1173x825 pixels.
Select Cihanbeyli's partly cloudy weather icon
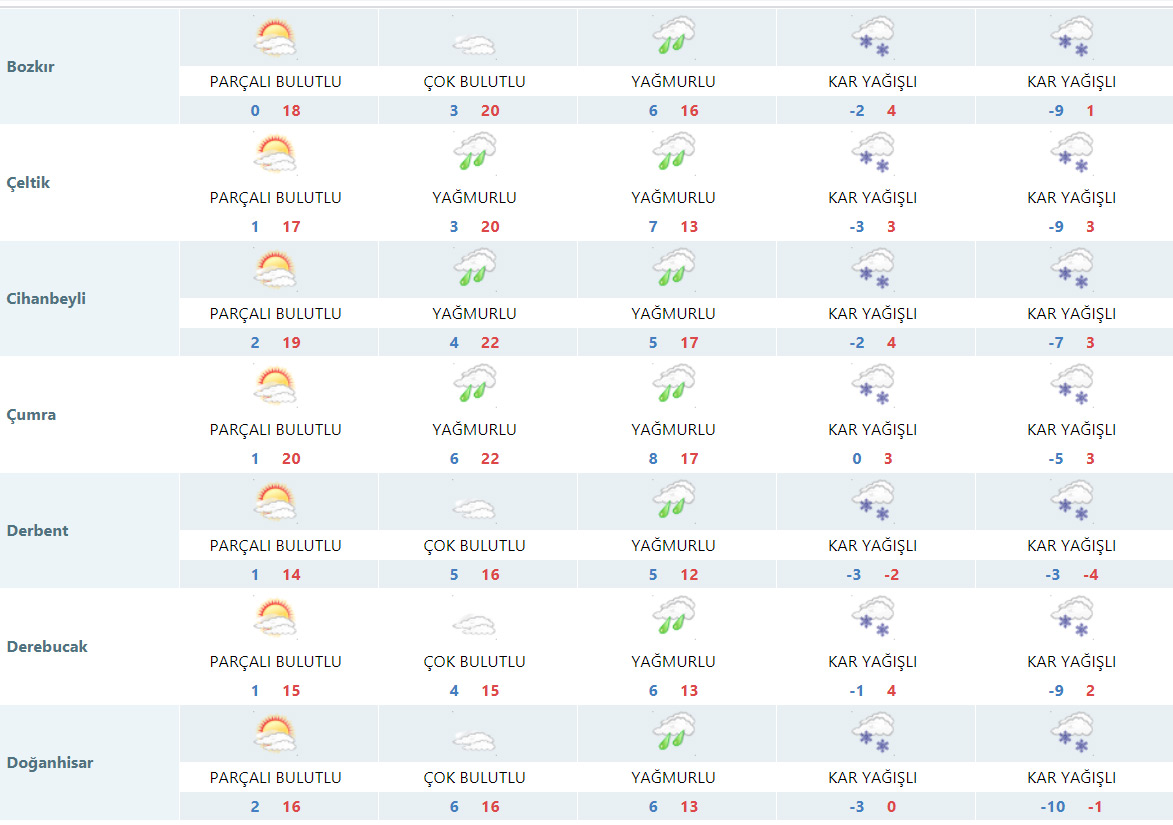275,270
